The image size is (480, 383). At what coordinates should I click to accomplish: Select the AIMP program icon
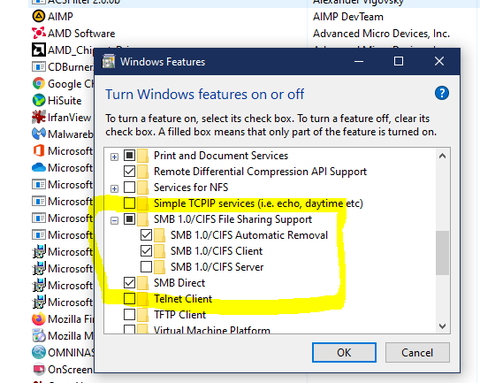(x=39, y=16)
